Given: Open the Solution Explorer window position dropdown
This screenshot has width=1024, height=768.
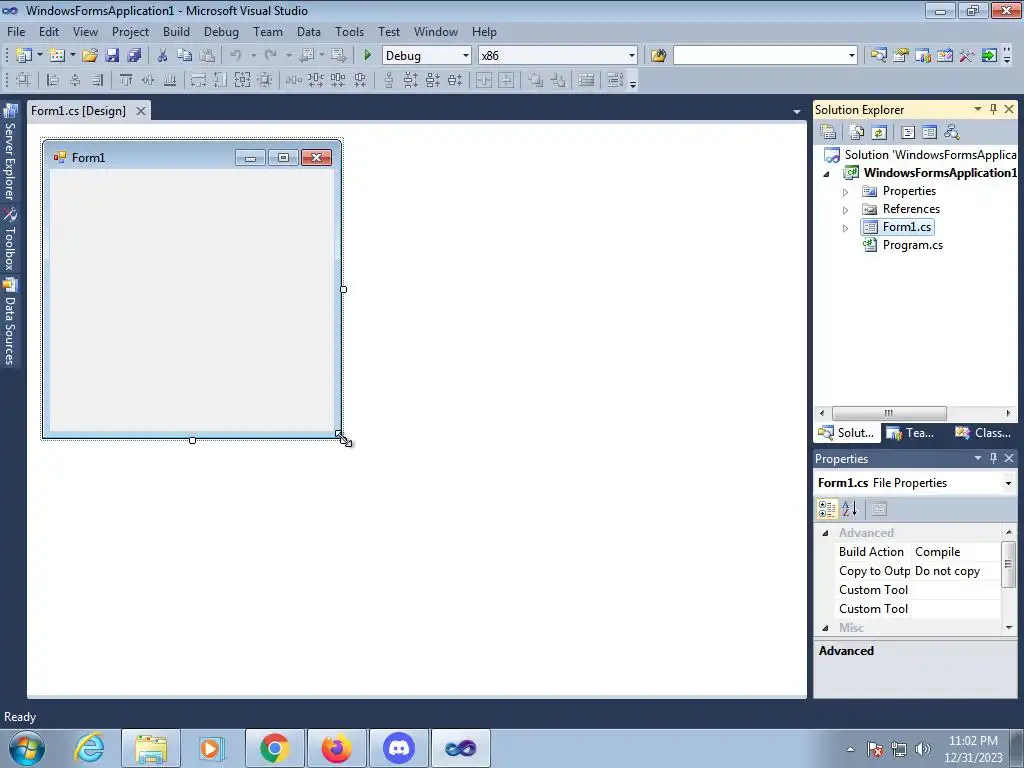Looking at the screenshot, I should 978,109.
